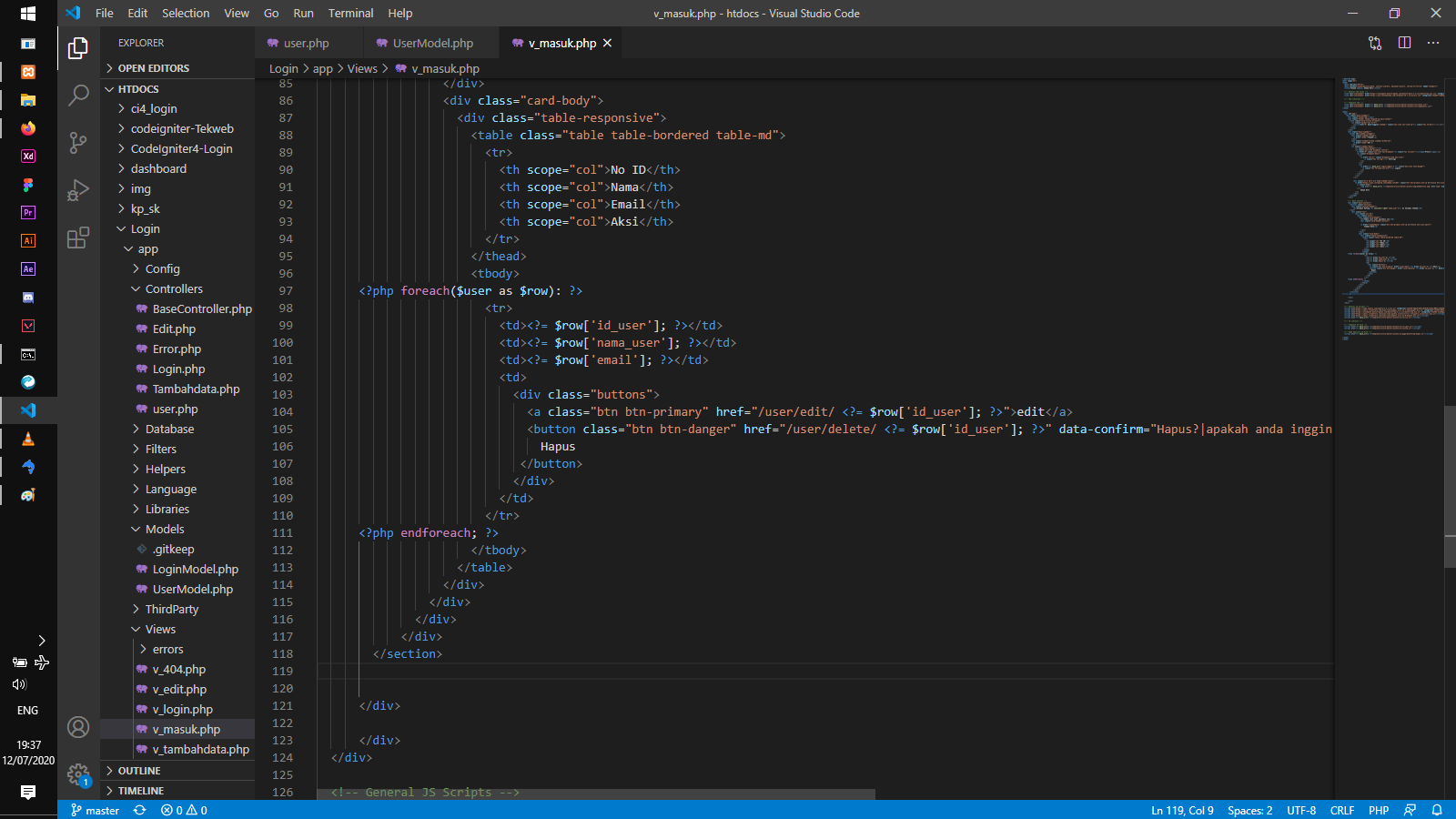Expand the dashboard folder
The width and height of the screenshot is (1456, 819).
pos(177,168)
